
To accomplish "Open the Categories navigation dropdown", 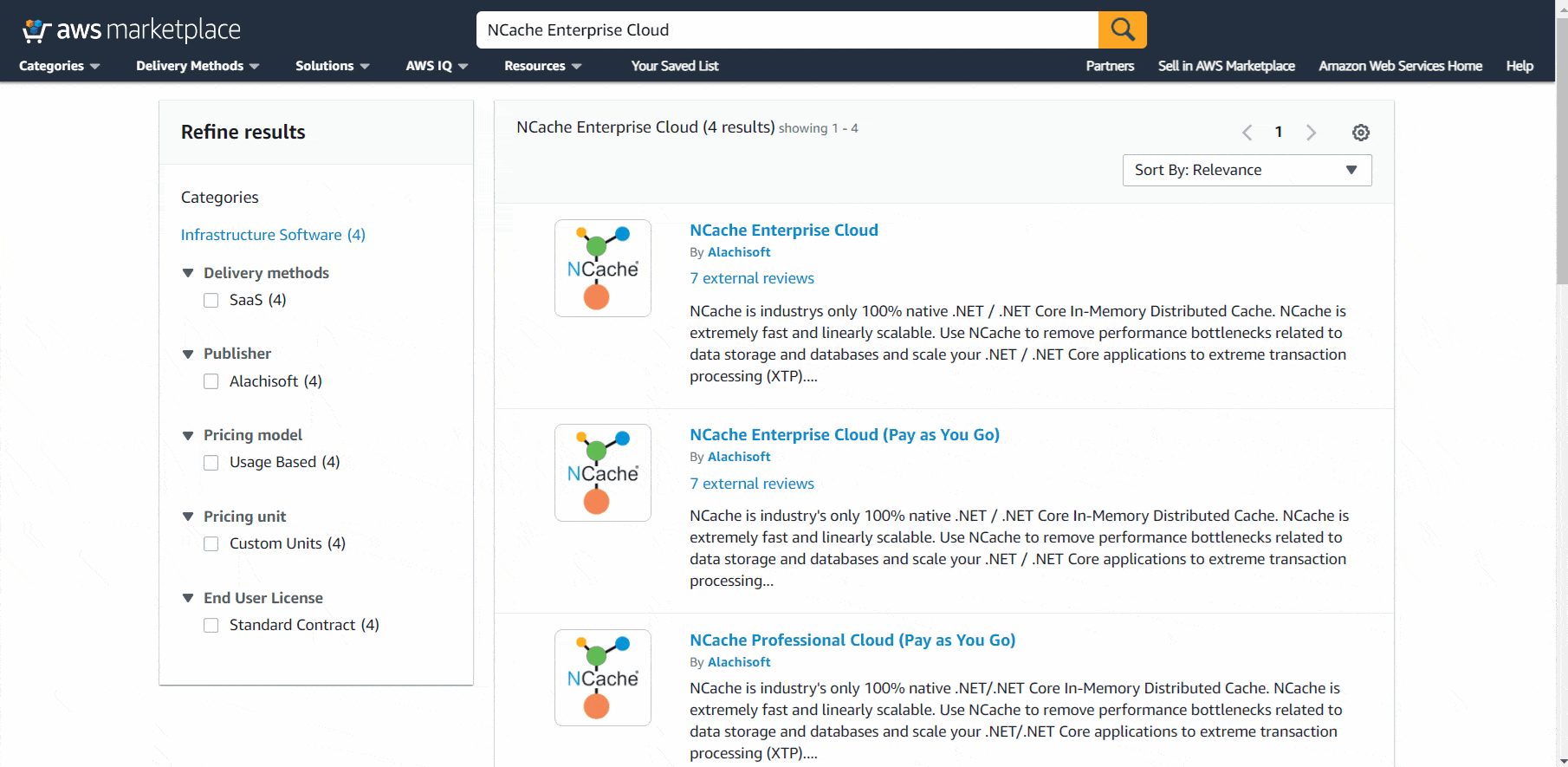I will [59, 66].
